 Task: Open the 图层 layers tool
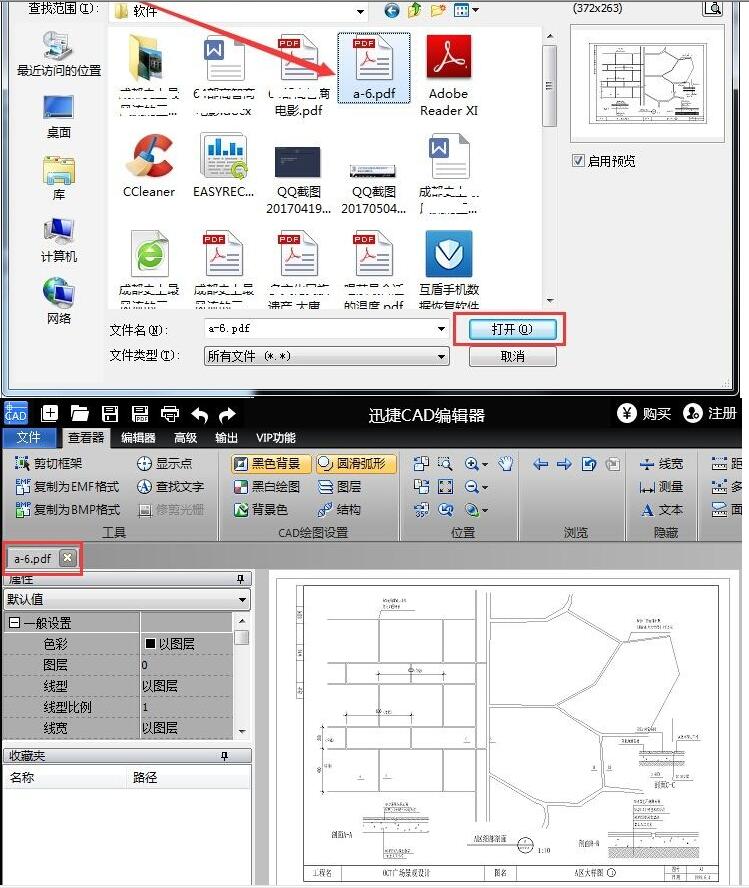pos(339,487)
